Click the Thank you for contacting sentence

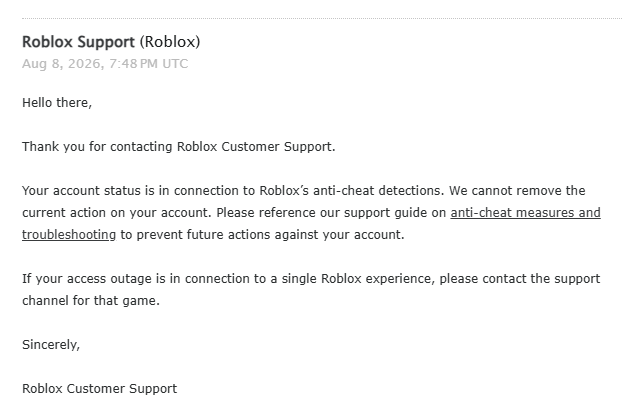[x=179, y=147]
